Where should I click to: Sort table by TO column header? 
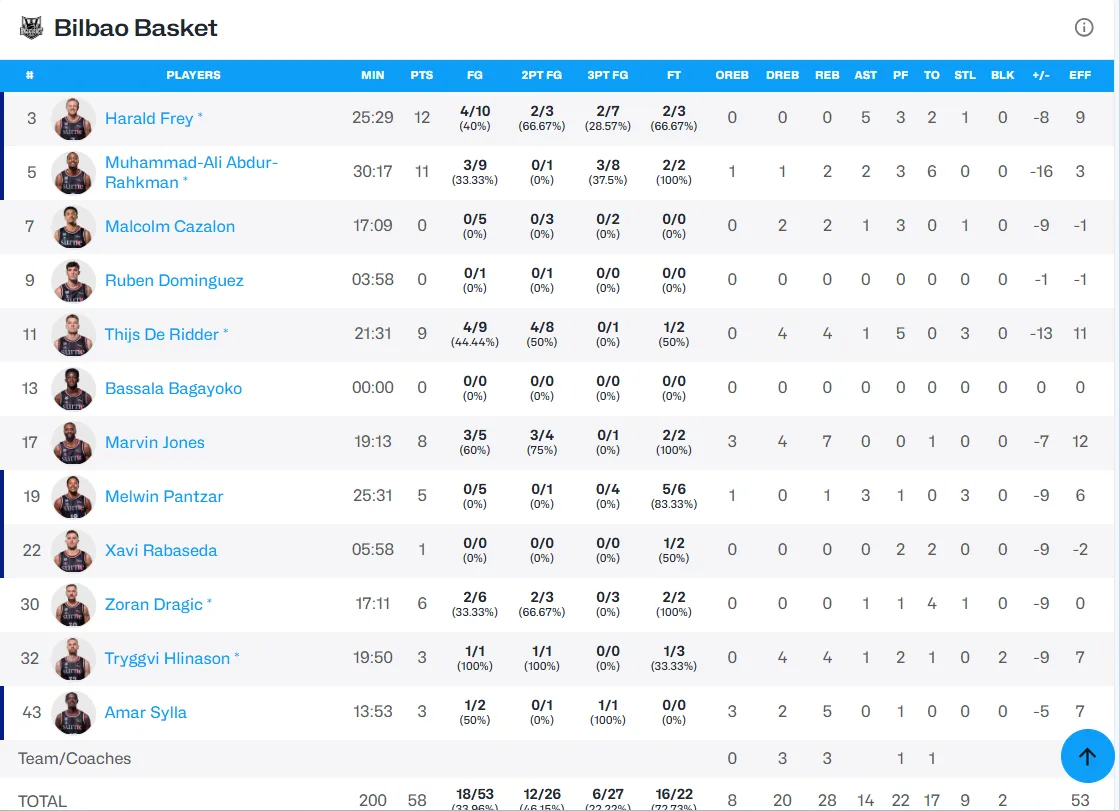931,75
